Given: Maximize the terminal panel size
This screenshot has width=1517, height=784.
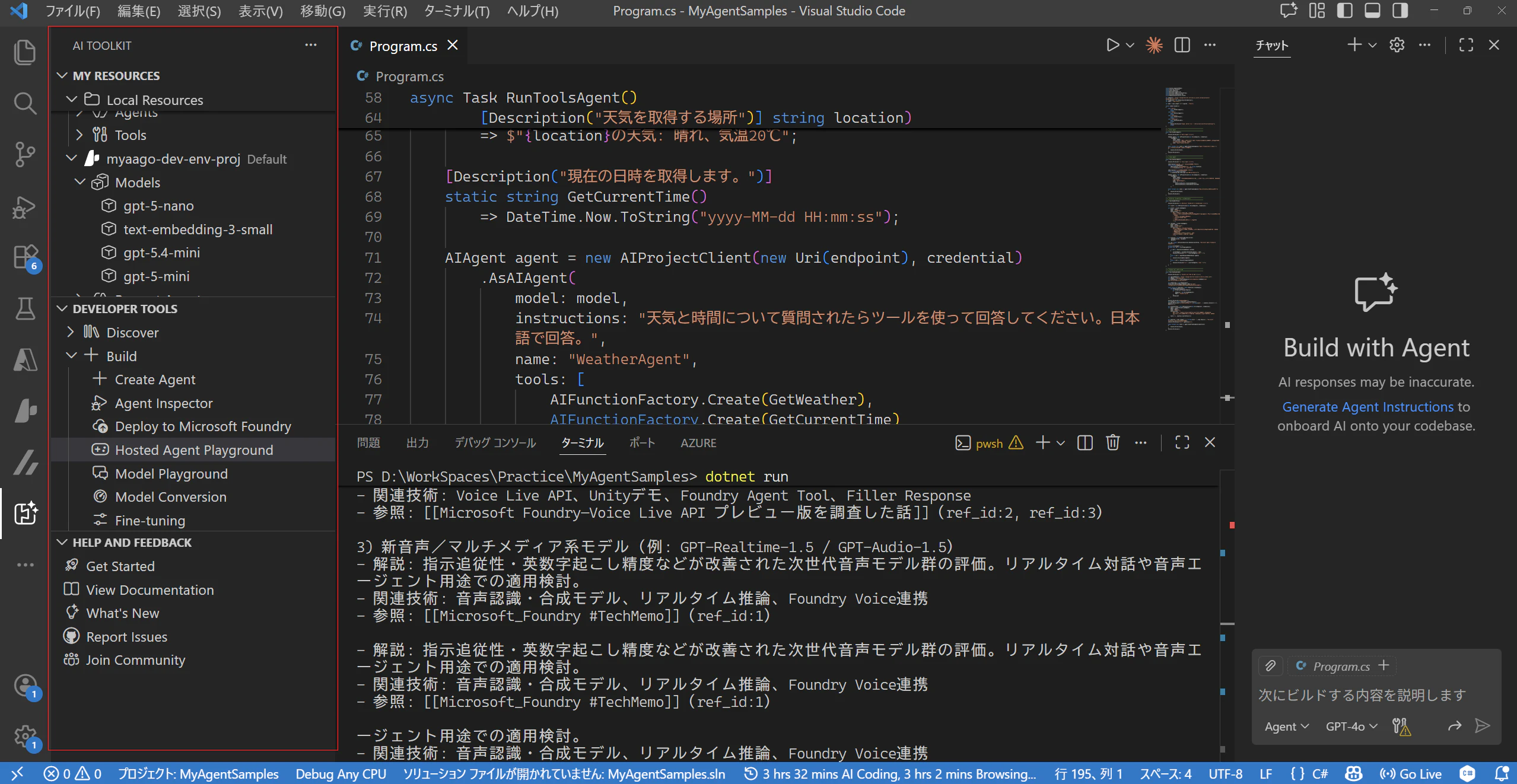Looking at the screenshot, I should pyautogui.click(x=1182, y=442).
